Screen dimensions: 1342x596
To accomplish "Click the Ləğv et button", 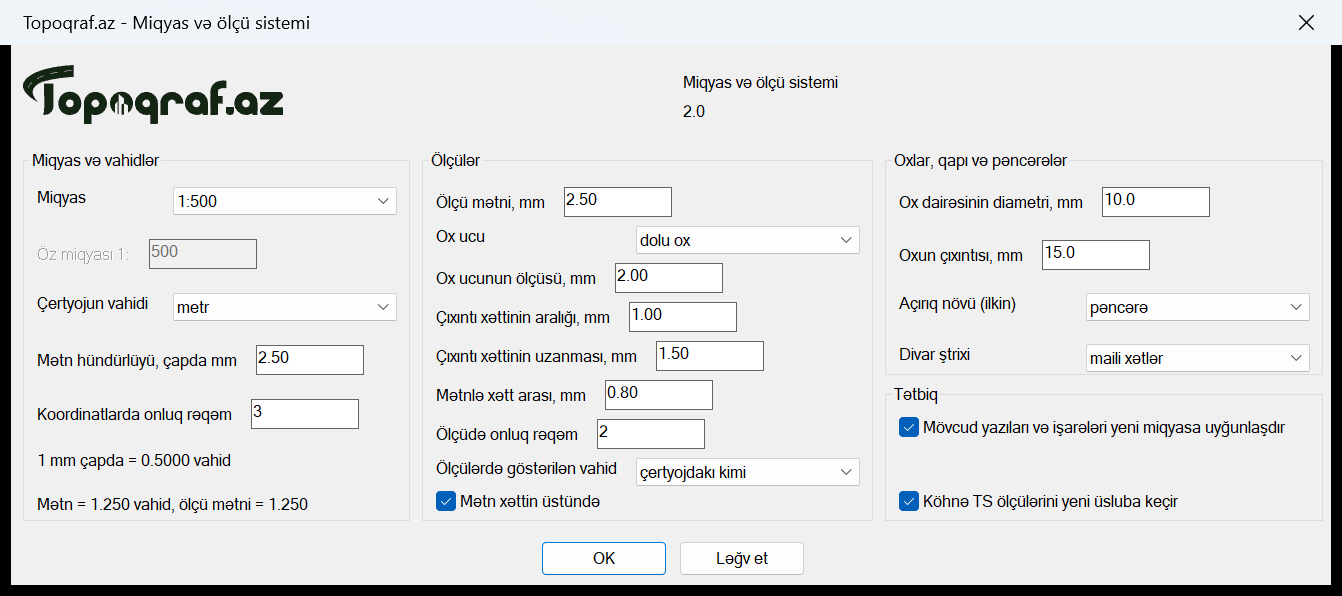I will (742, 558).
